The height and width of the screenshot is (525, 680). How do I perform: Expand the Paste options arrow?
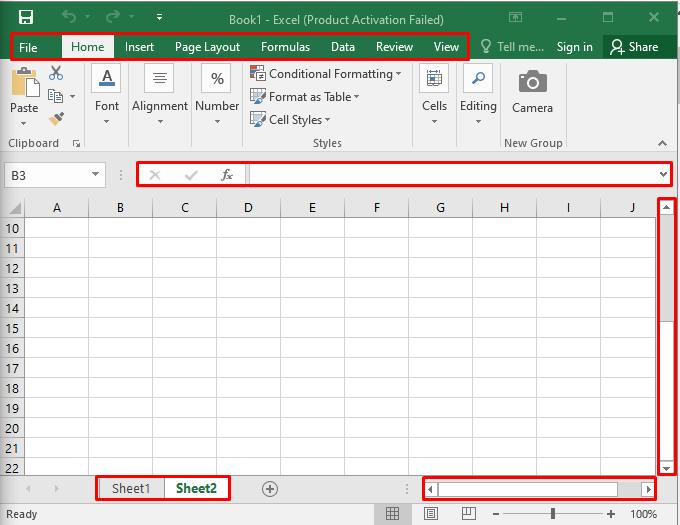pyautogui.click(x=24, y=124)
